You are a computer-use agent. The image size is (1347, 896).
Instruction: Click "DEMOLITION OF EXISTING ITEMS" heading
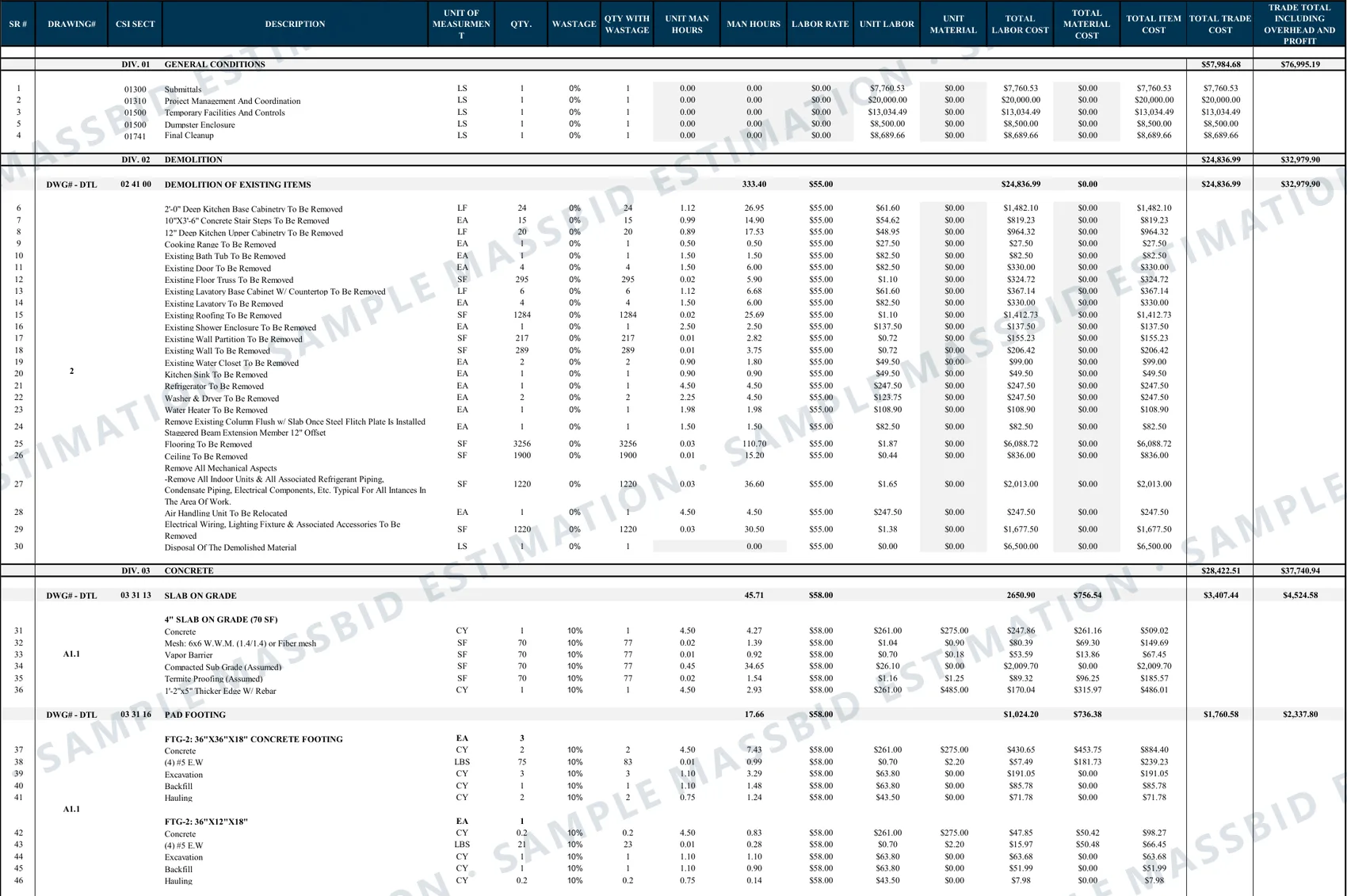pos(238,185)
